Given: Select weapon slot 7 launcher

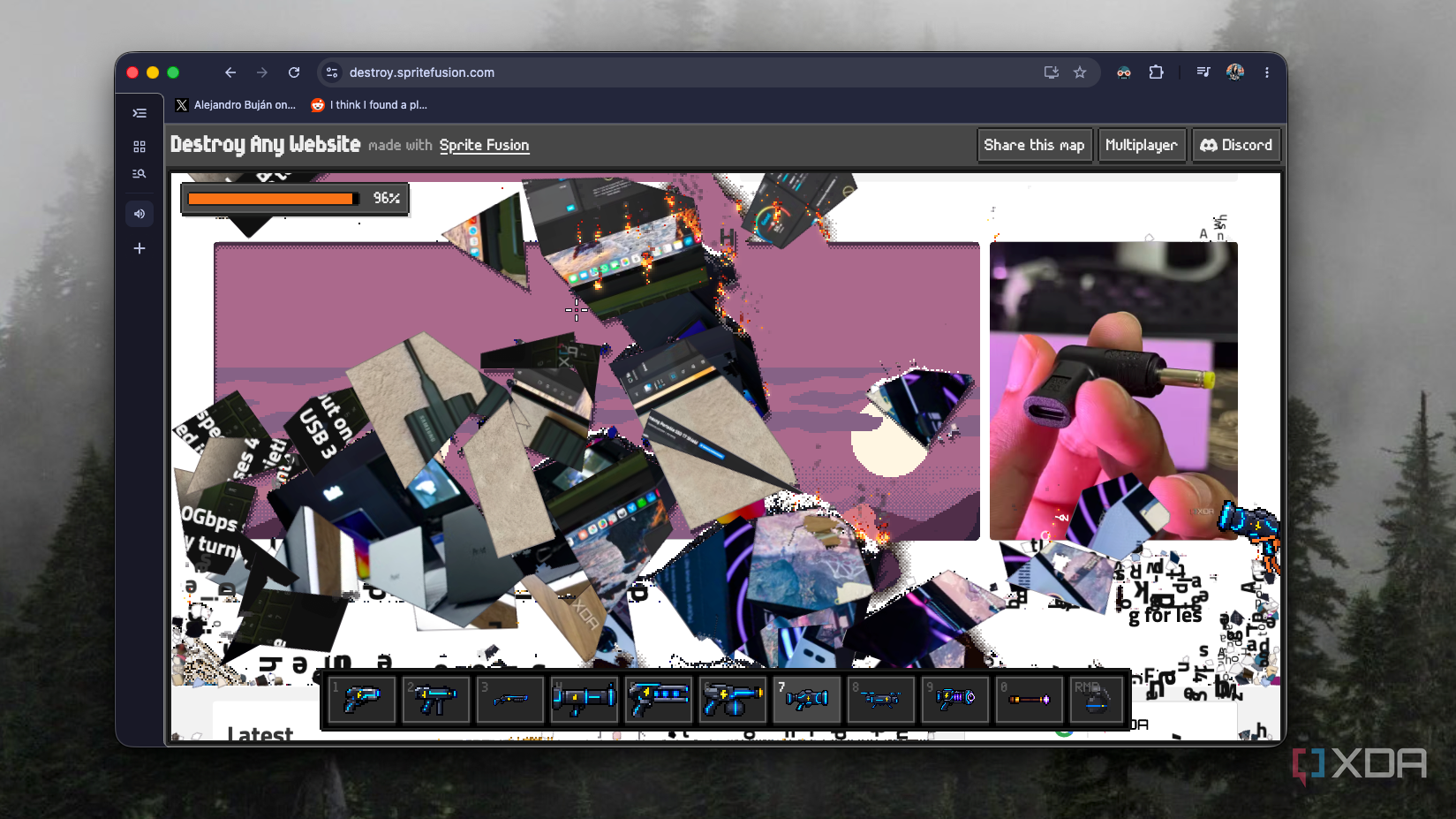Looking at the screenshot, I should point(807,699).
